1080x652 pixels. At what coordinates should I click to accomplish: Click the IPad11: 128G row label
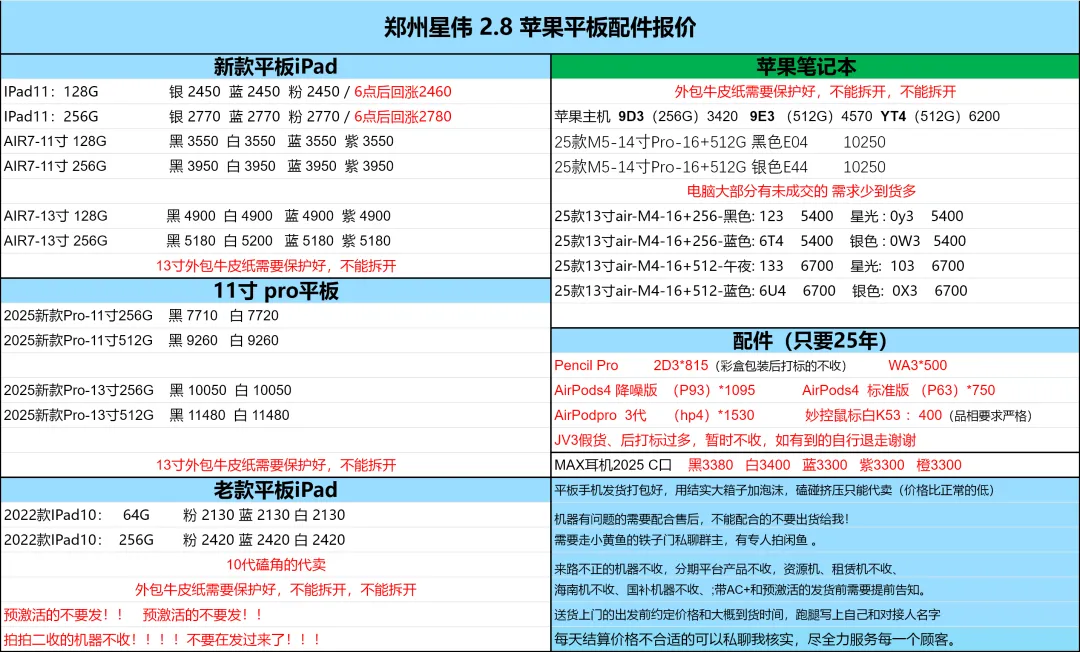click(51, 92)
